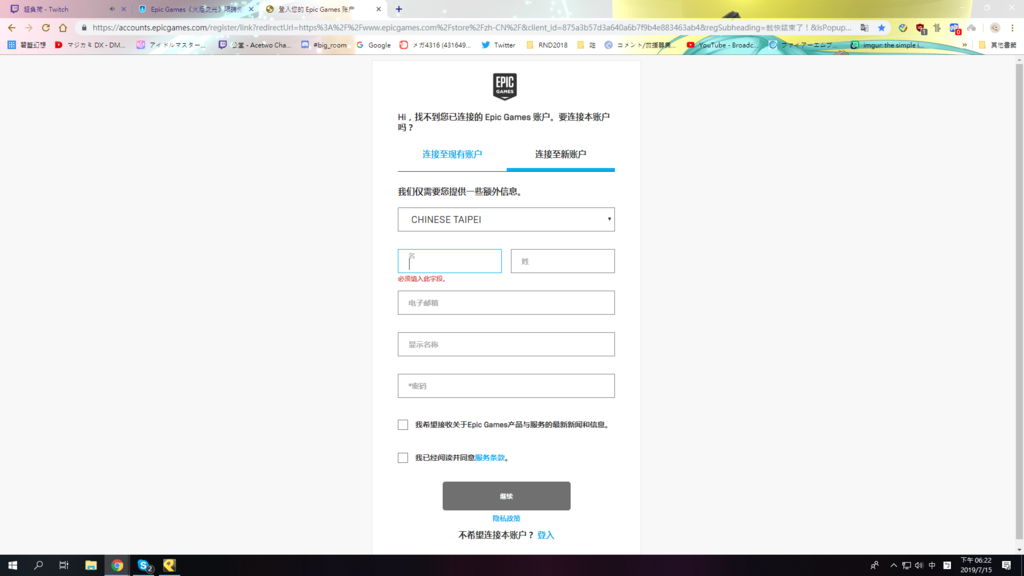Select the 连接至新账户 tab
Image resolution: width=1024 pixels, height=576 pixels.
pyautogui.click(x=560, y=154)
